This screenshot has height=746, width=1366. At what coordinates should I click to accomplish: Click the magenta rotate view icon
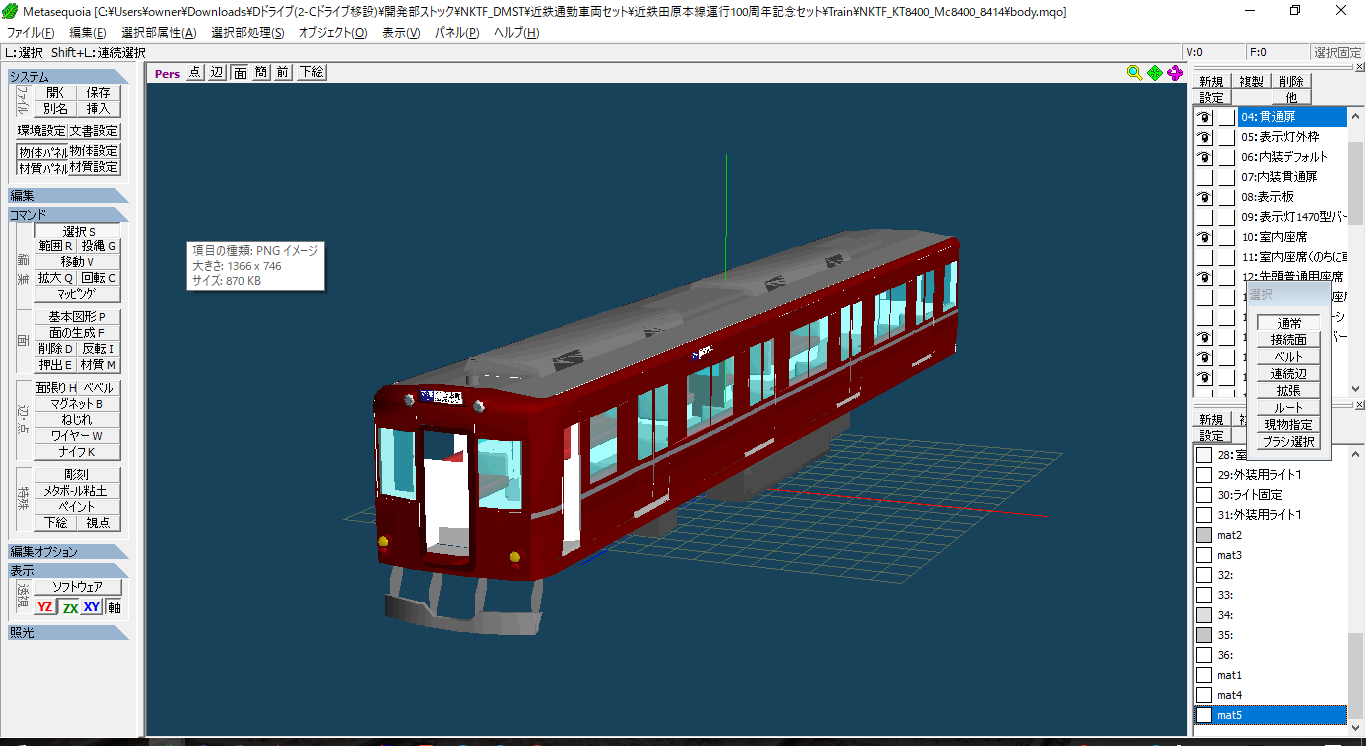tap(1175, 72)
